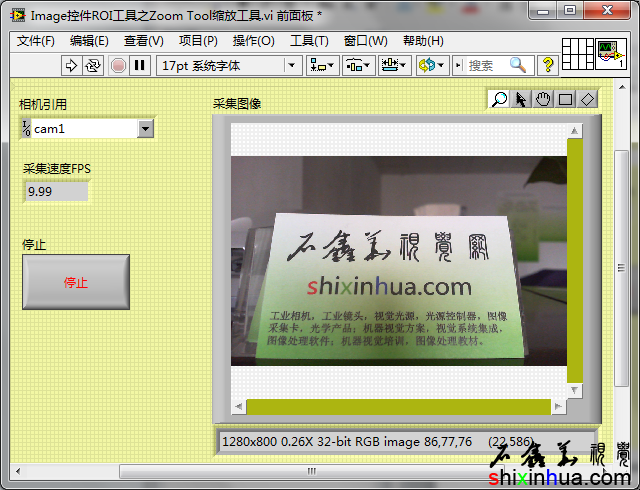Screen dimensions: 640x490
Task: Click the VI connector pane grid icon
Action: [x=578, y=54]
